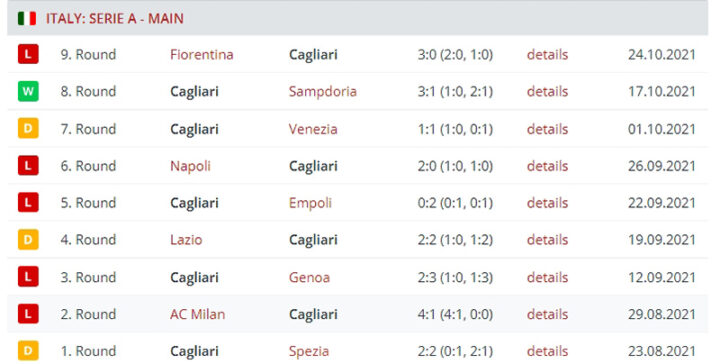Viewport: 720px width, 364px height.
Task: Click the green W badge for round 8
Action: (28, 91)
